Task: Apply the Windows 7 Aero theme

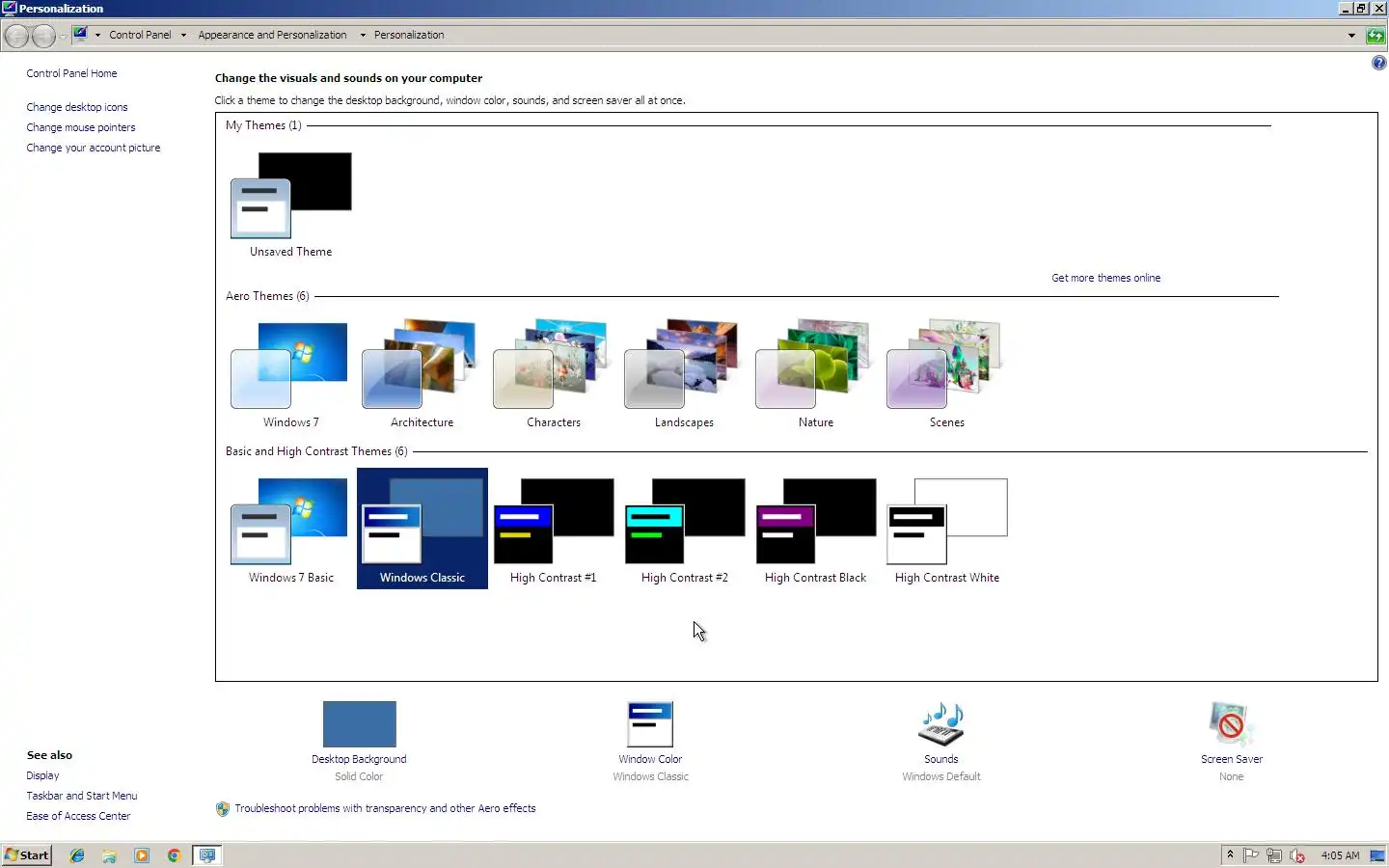Action: 290,373
